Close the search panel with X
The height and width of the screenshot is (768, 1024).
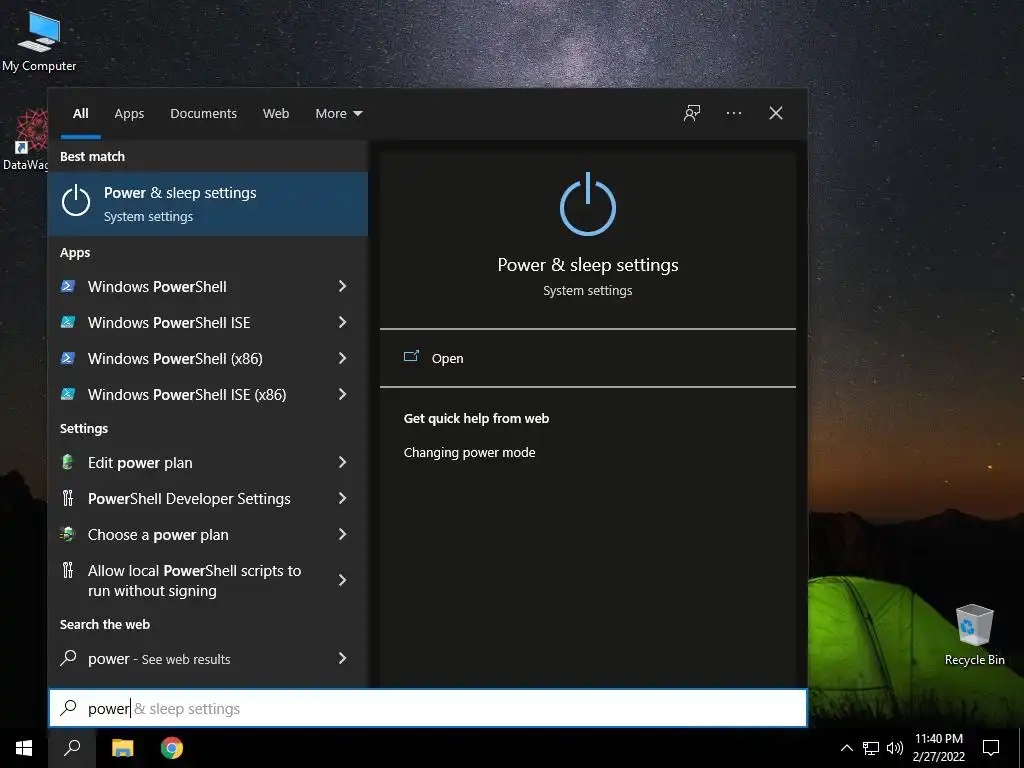[775, 113]
